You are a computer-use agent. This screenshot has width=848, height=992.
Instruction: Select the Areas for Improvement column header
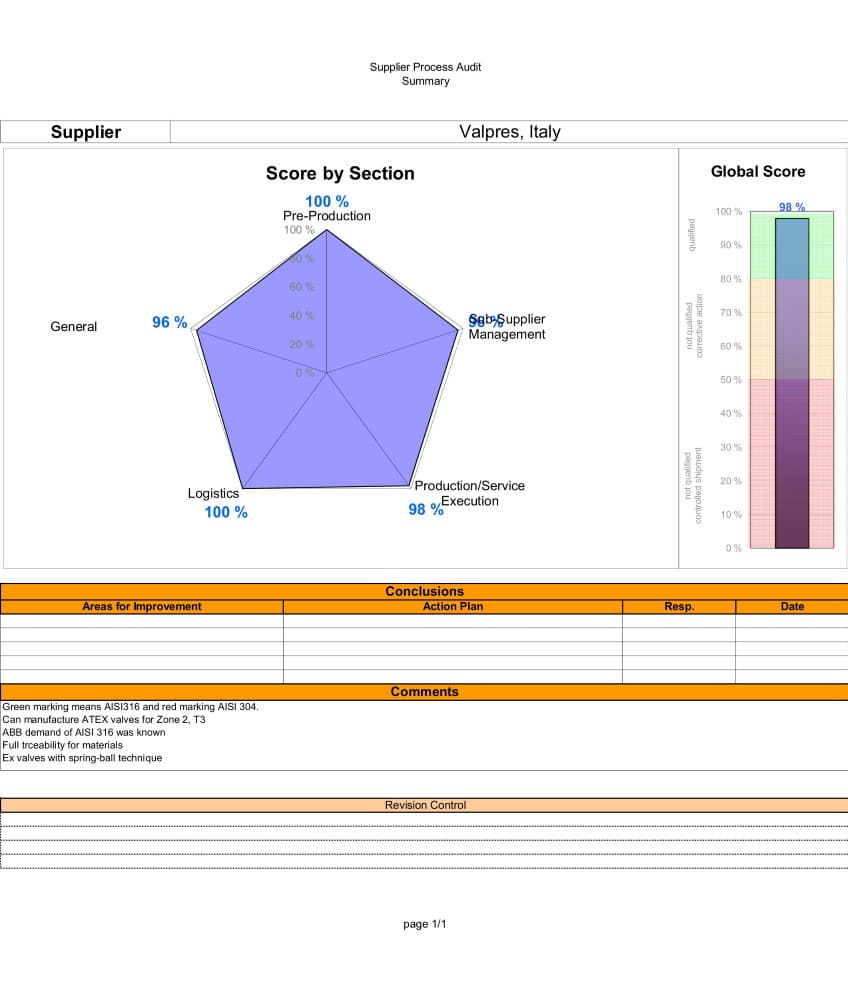point(141,606)
